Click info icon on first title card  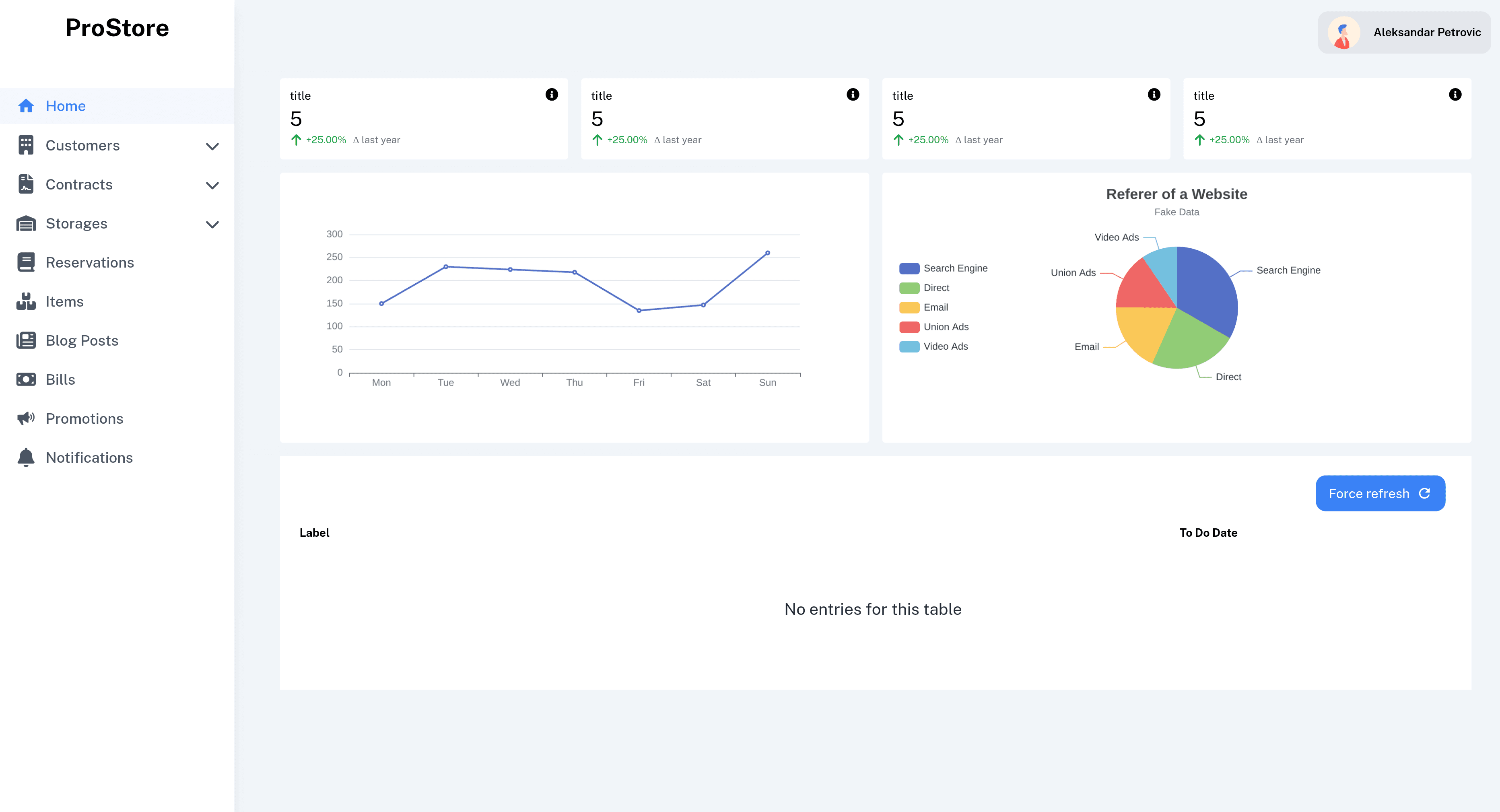552,95
